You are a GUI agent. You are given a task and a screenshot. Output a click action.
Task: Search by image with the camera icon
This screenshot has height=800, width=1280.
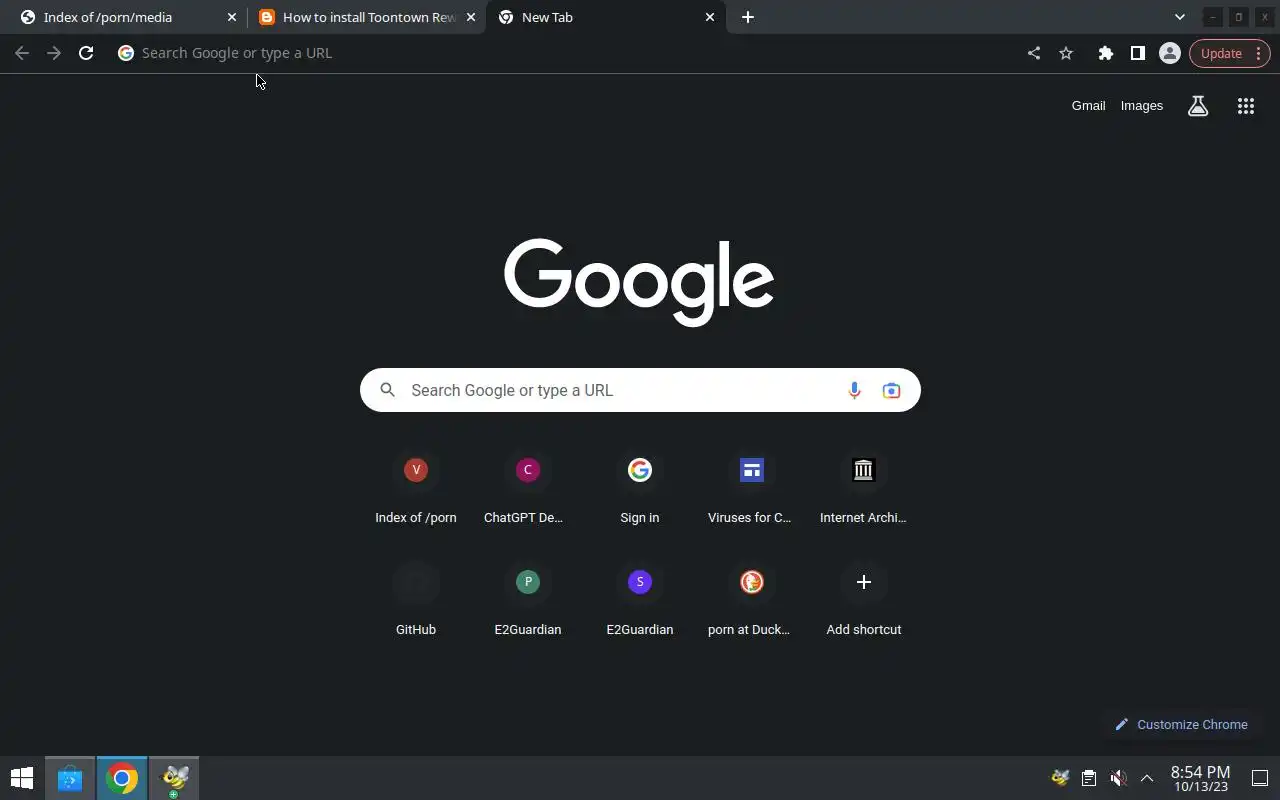891,390
